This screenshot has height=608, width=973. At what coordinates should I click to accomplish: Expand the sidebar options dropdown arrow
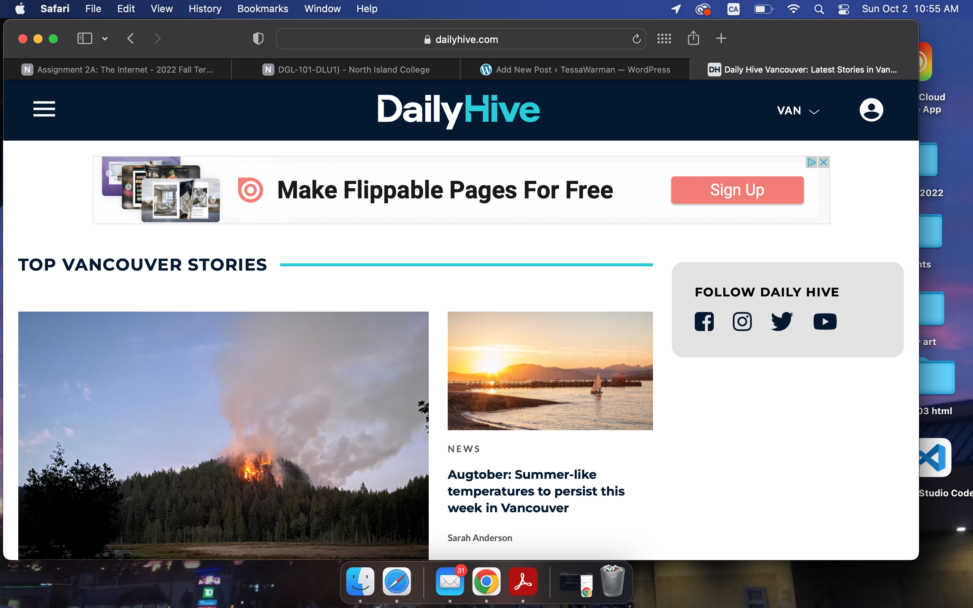pos(105,39)
